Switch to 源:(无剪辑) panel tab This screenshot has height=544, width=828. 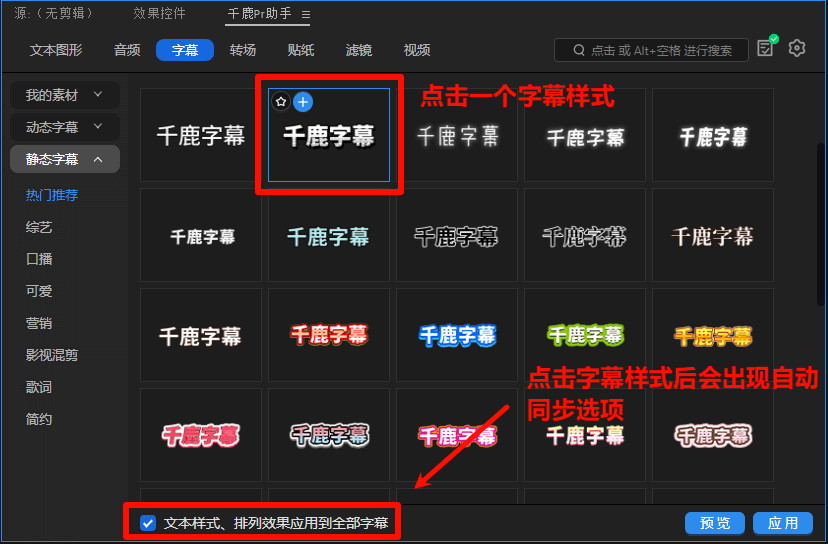click(54, 13)
